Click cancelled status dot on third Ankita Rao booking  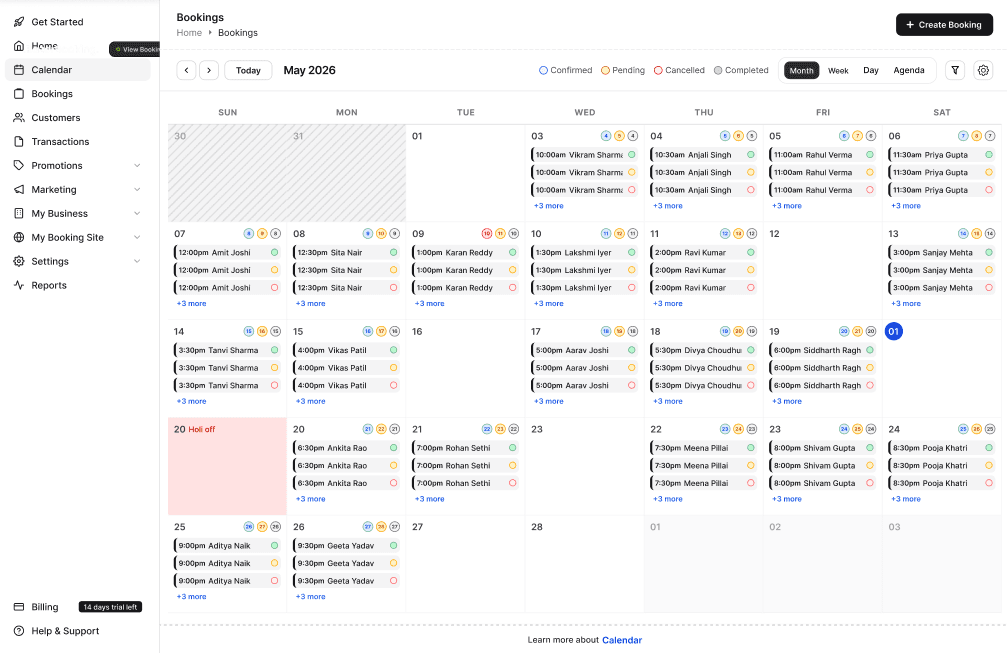(394, 483)
